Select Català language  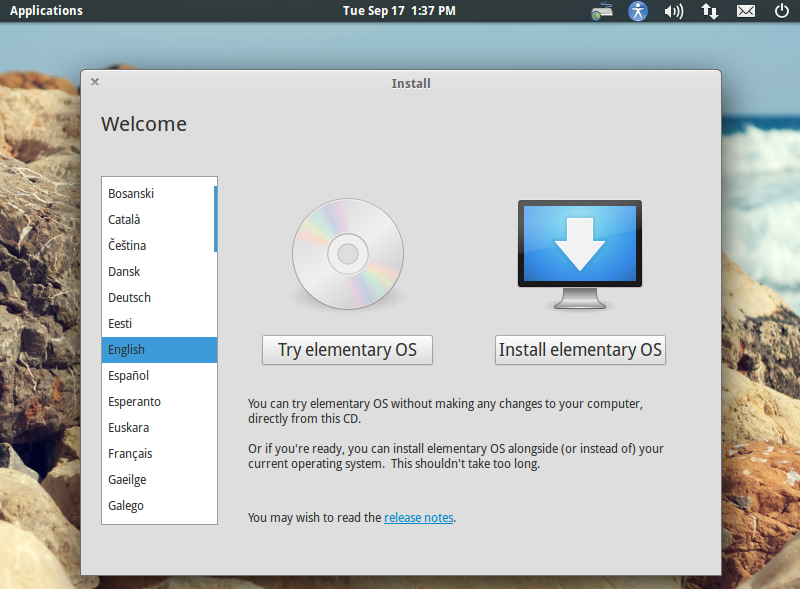point(159,220)
